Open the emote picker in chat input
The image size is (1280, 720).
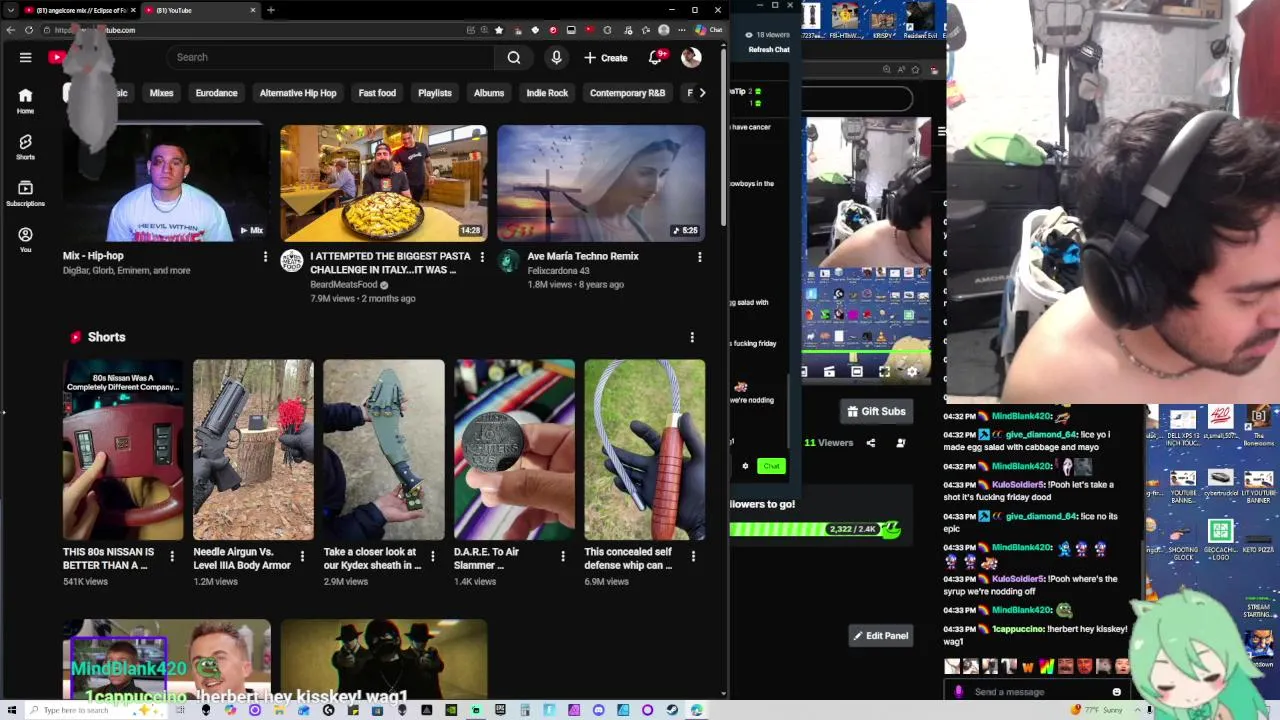click(x=1117, y=692)
